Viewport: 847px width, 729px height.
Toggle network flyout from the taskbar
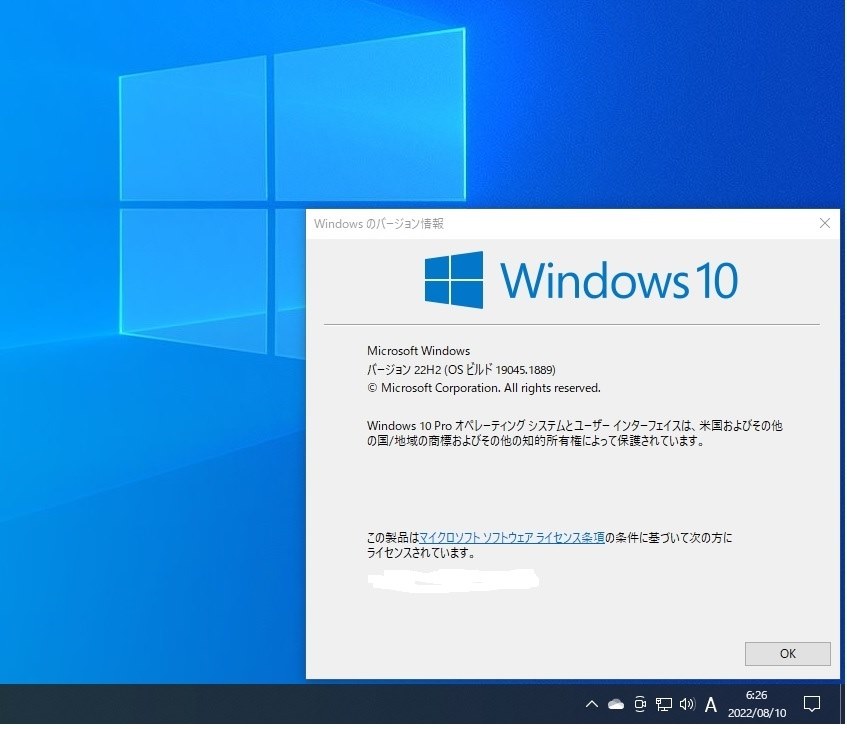pos(662,704)
